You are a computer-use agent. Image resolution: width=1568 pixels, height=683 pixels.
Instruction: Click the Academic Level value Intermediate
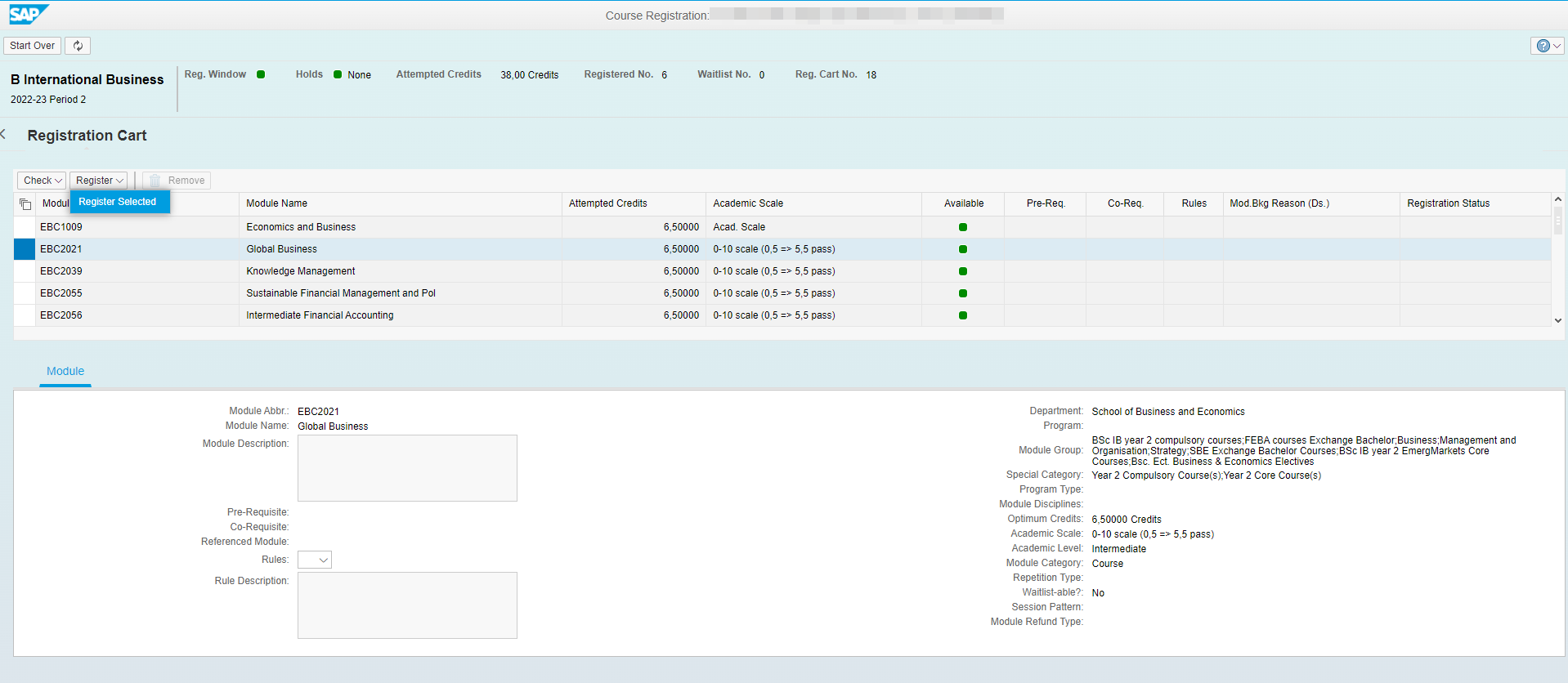pyautogui.click(x=1118, y=549)
